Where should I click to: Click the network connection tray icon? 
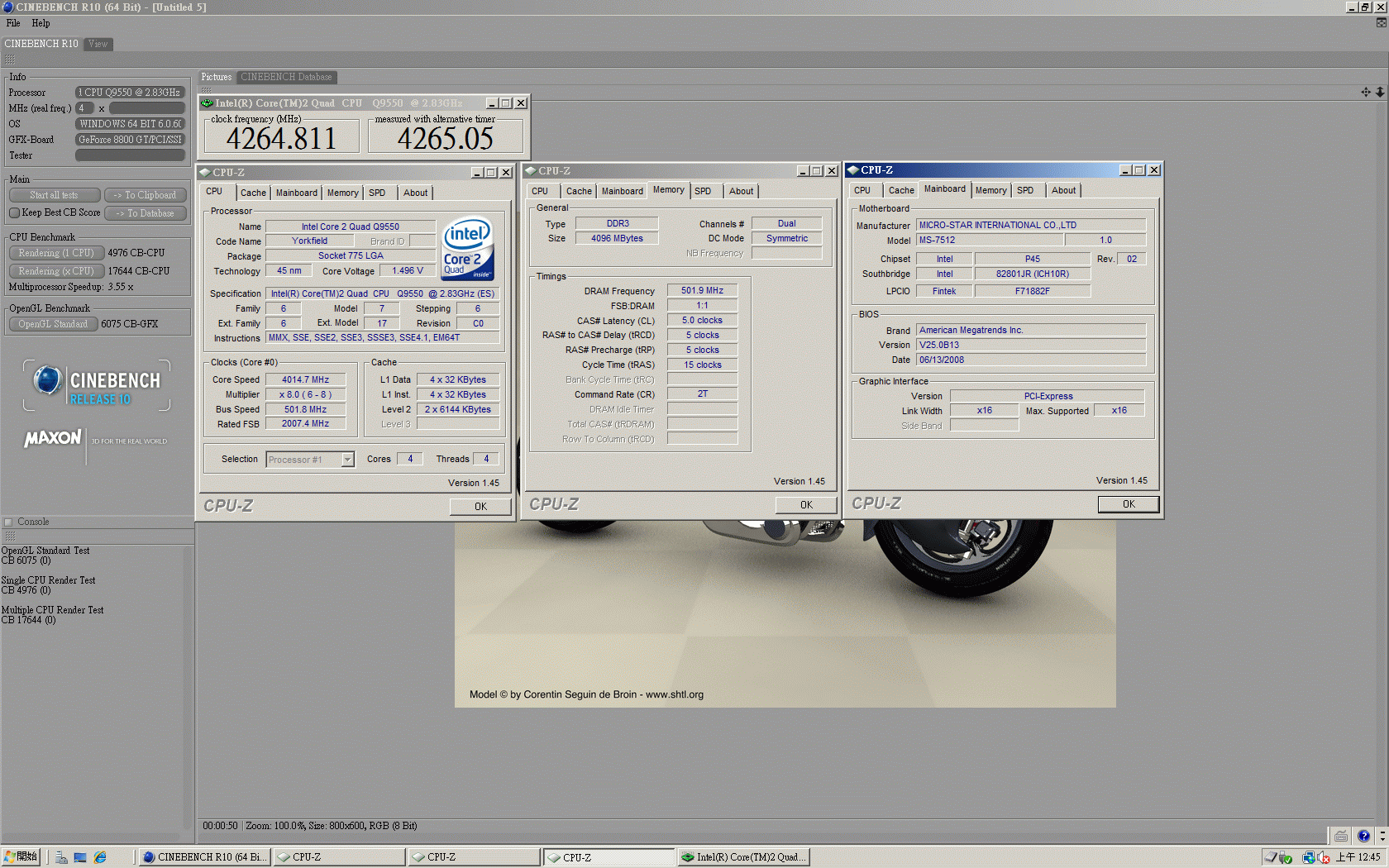(x=1309, y=857)
